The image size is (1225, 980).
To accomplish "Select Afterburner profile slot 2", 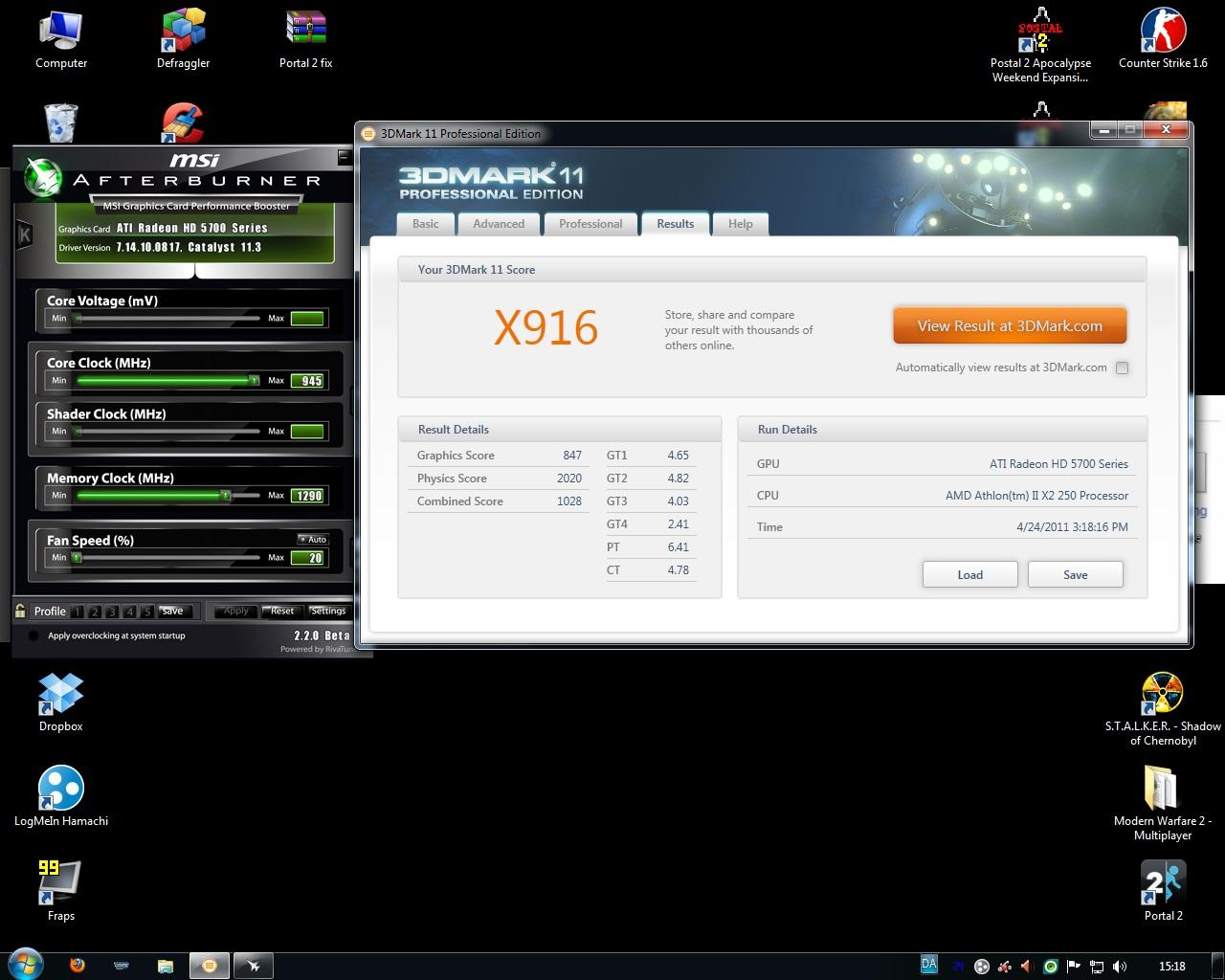I will click(x=95, y=612).
